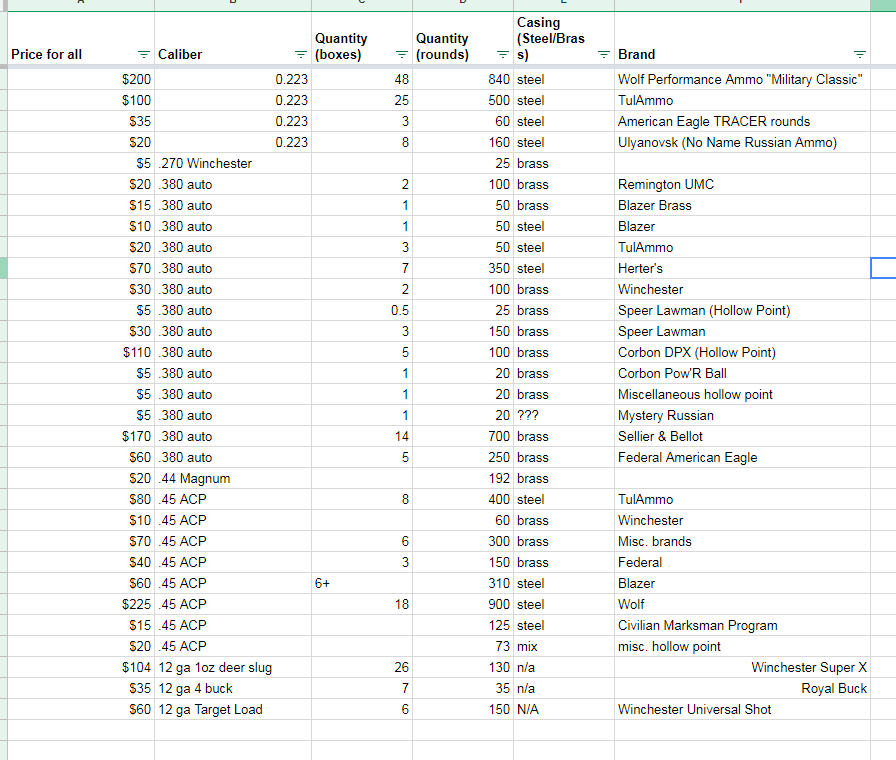Click the .270 Winchester caliber cell
Viewport: 896px width, 760px height.
point(233,163)
